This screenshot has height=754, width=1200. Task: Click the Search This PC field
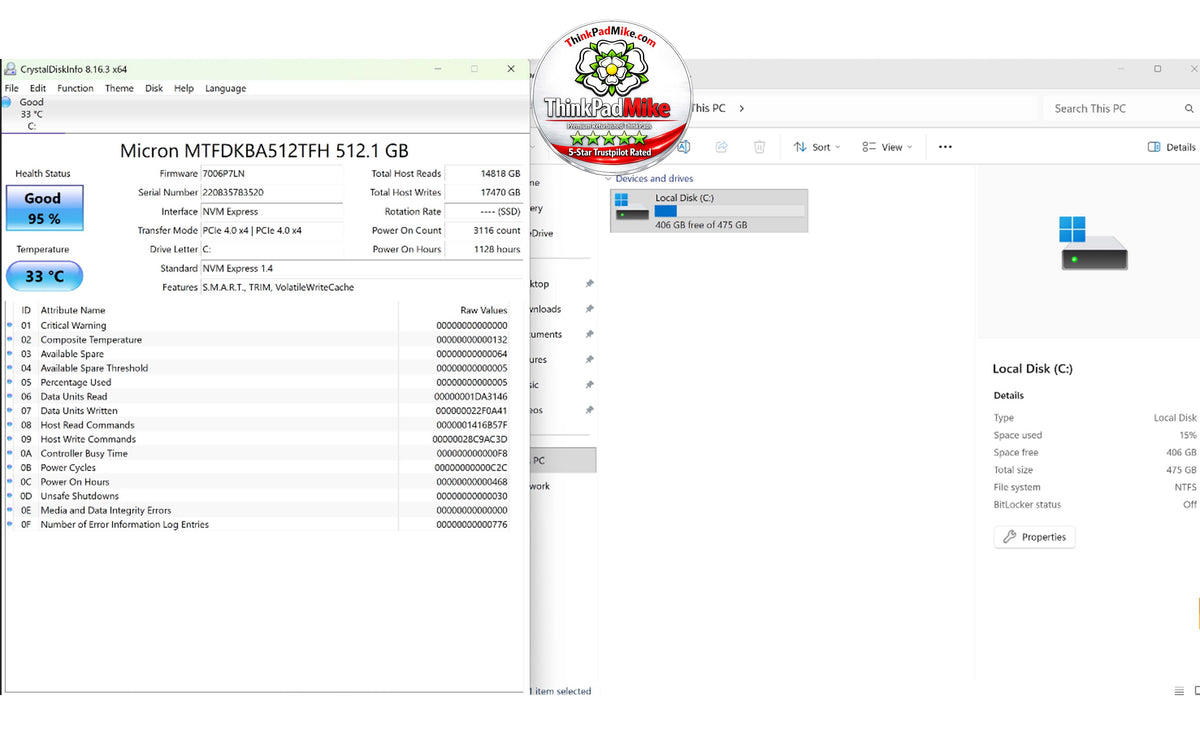[1116, 108]
